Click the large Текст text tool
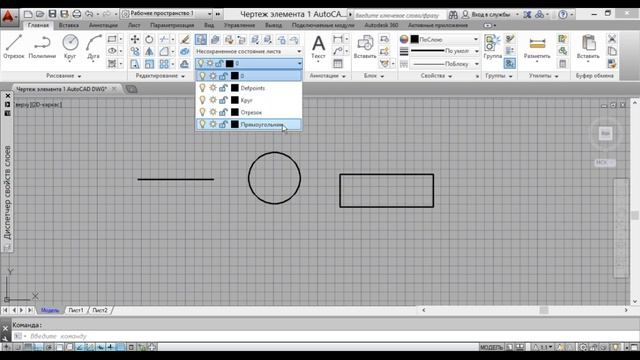Viewport: 640px width, 360px height. [318, 47]
